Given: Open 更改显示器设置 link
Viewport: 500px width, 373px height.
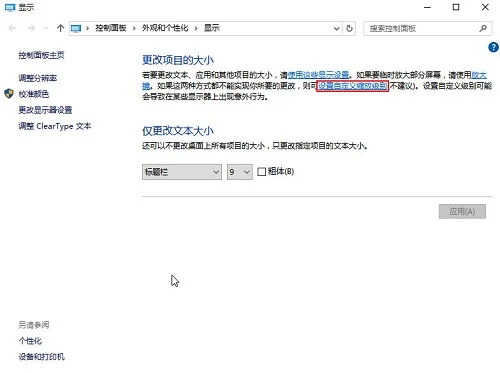Looking at the screenshot, I should [x=45, y=110].
